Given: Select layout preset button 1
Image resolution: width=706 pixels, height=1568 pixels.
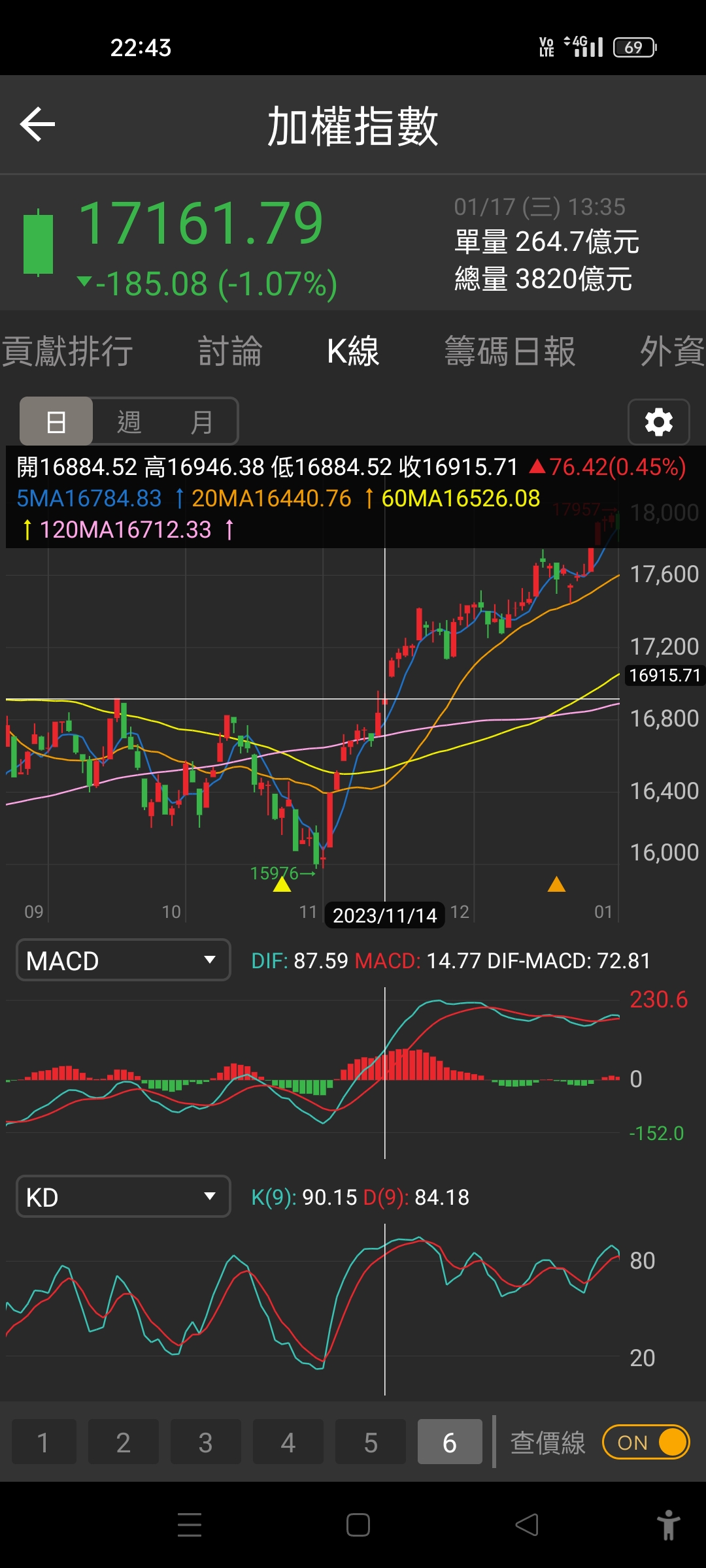Looking at the screenshot, I should (43, 1442).
